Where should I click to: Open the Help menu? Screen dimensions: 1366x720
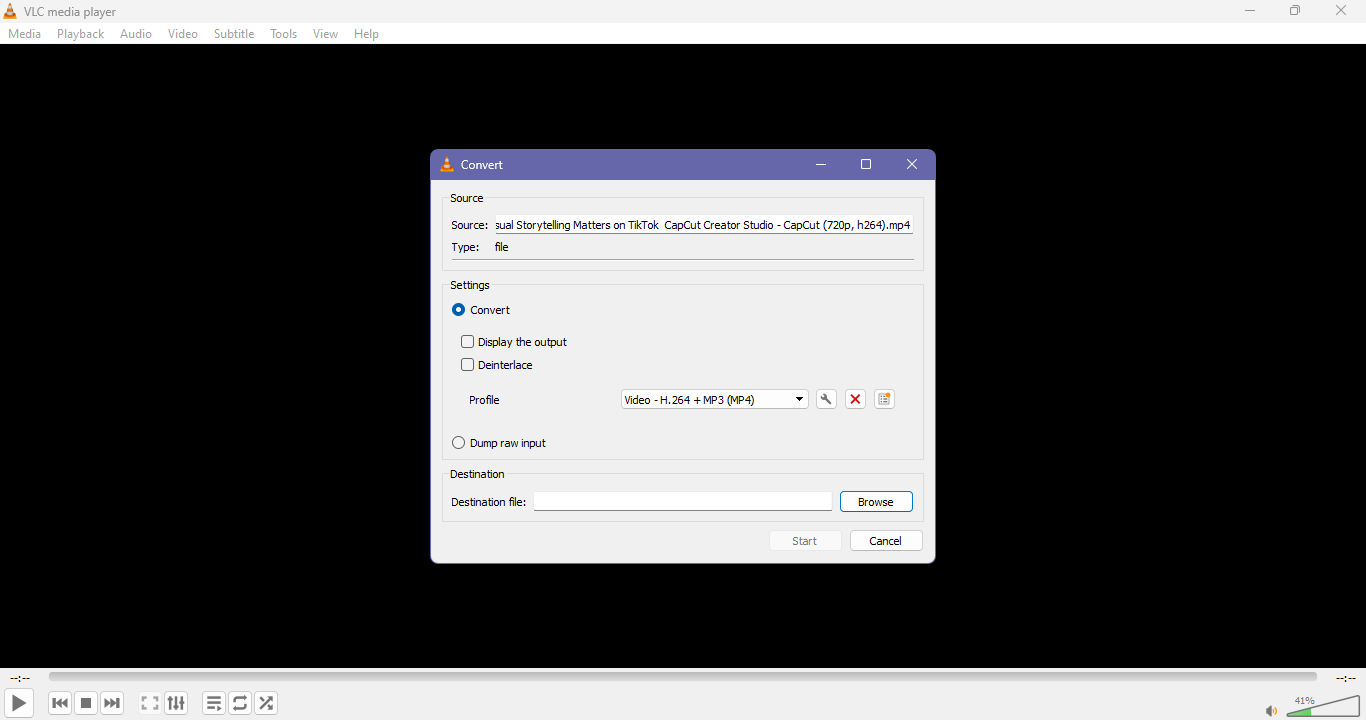367,34
